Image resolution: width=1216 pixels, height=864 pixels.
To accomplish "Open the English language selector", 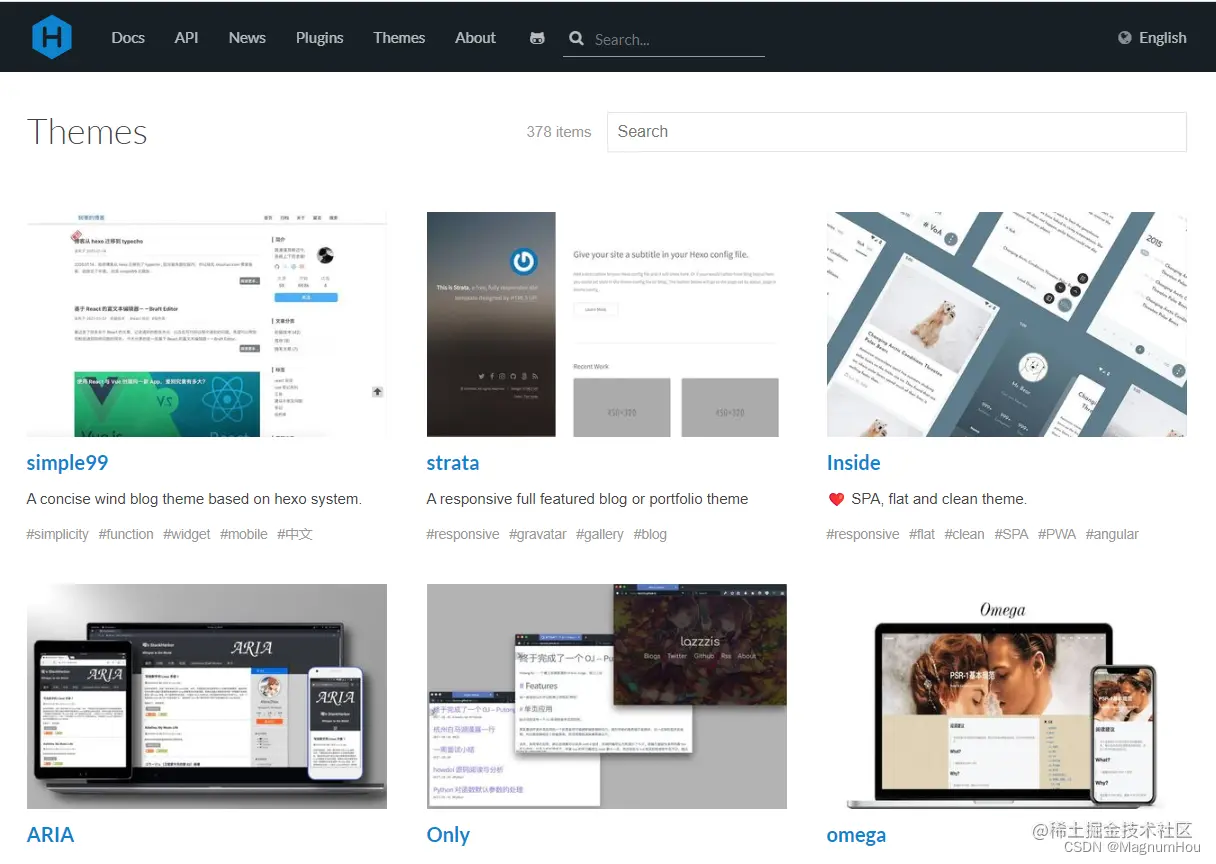I will [1152, 38].
